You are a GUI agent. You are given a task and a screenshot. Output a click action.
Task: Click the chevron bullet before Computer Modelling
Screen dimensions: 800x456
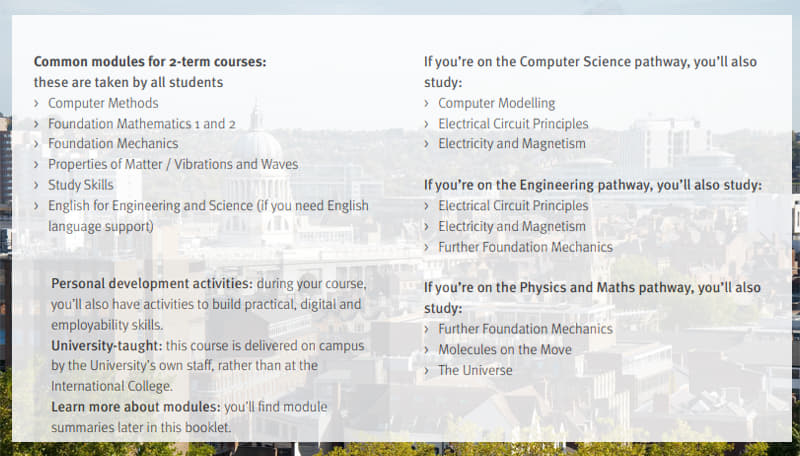pos(427,103)
